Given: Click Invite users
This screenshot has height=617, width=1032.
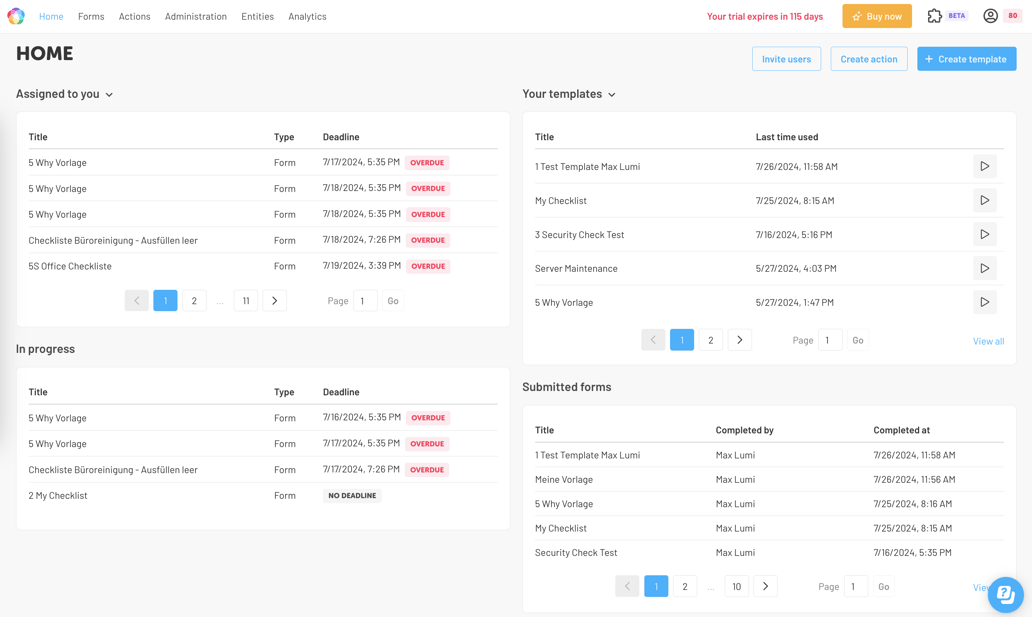Looking at the screenshot, I should click(786, 58).
